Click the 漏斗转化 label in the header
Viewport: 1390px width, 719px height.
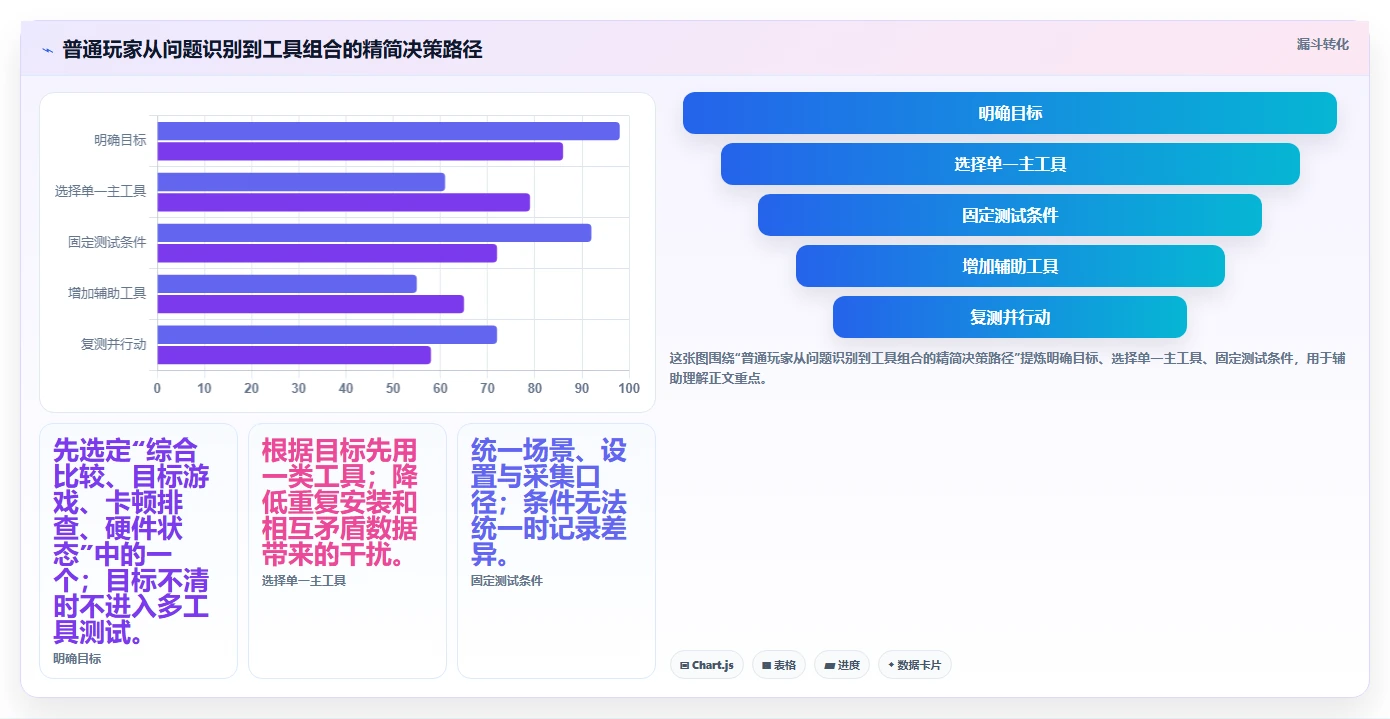click(x=1322, y=44)
